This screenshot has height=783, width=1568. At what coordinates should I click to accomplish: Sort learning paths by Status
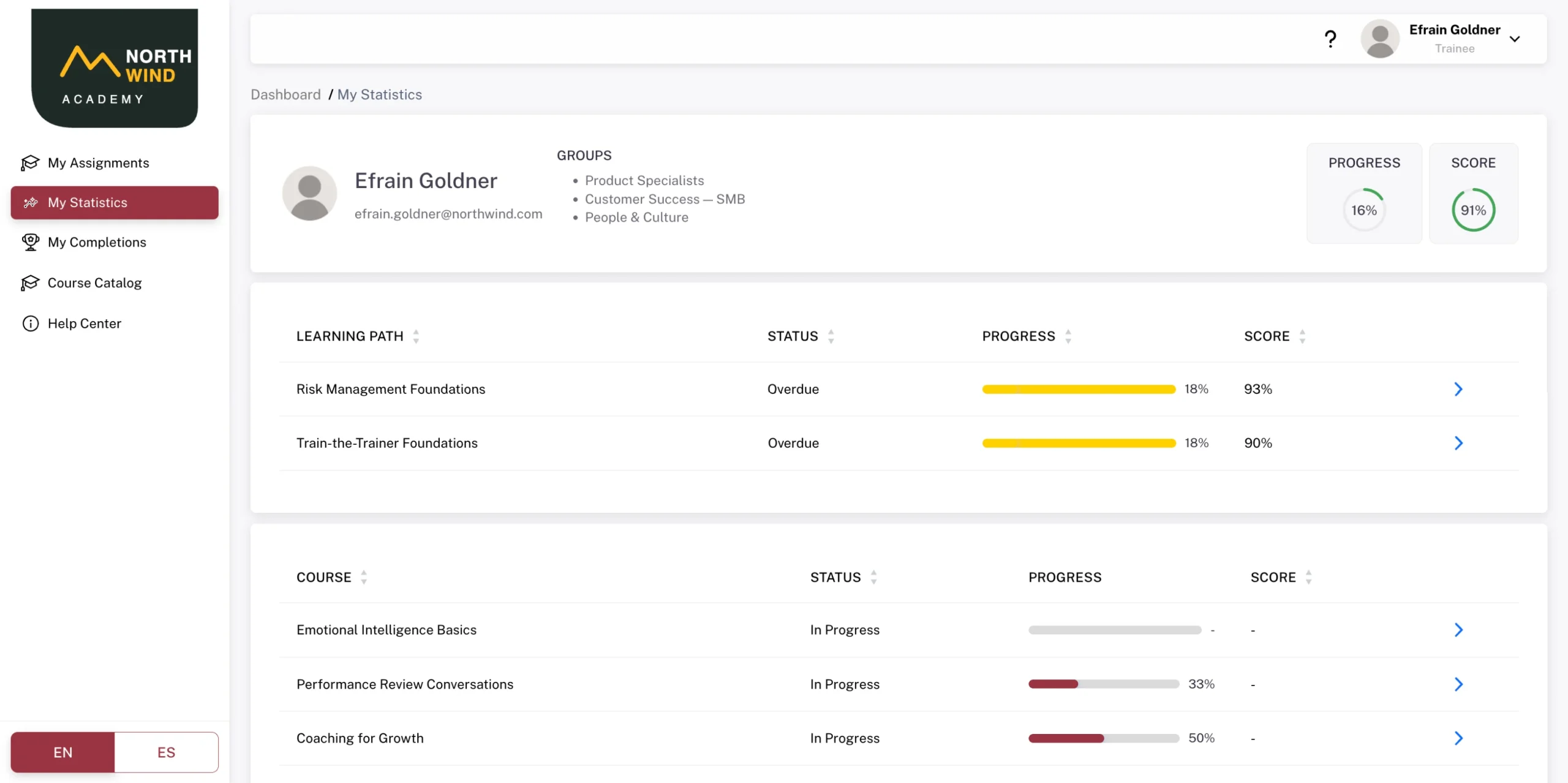(x=831, y=336)
